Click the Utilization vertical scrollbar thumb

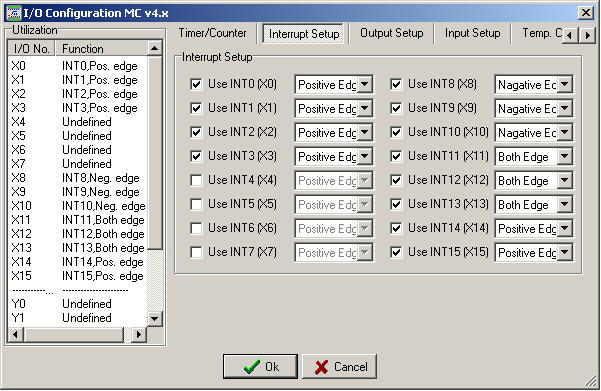tap(154, 153)
